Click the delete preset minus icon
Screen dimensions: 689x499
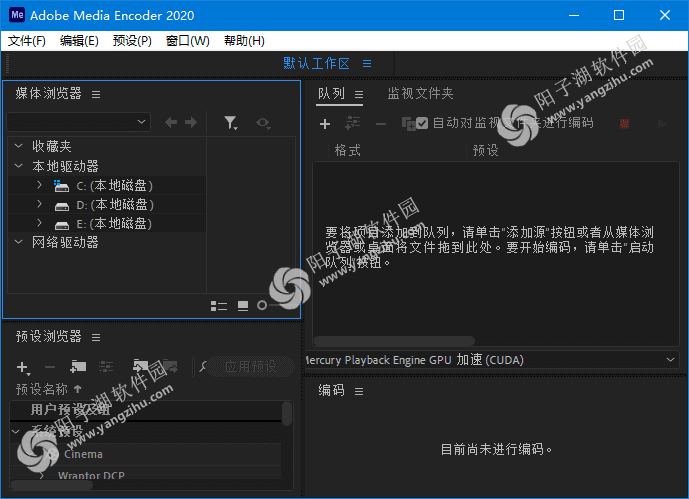click(50, 367)
